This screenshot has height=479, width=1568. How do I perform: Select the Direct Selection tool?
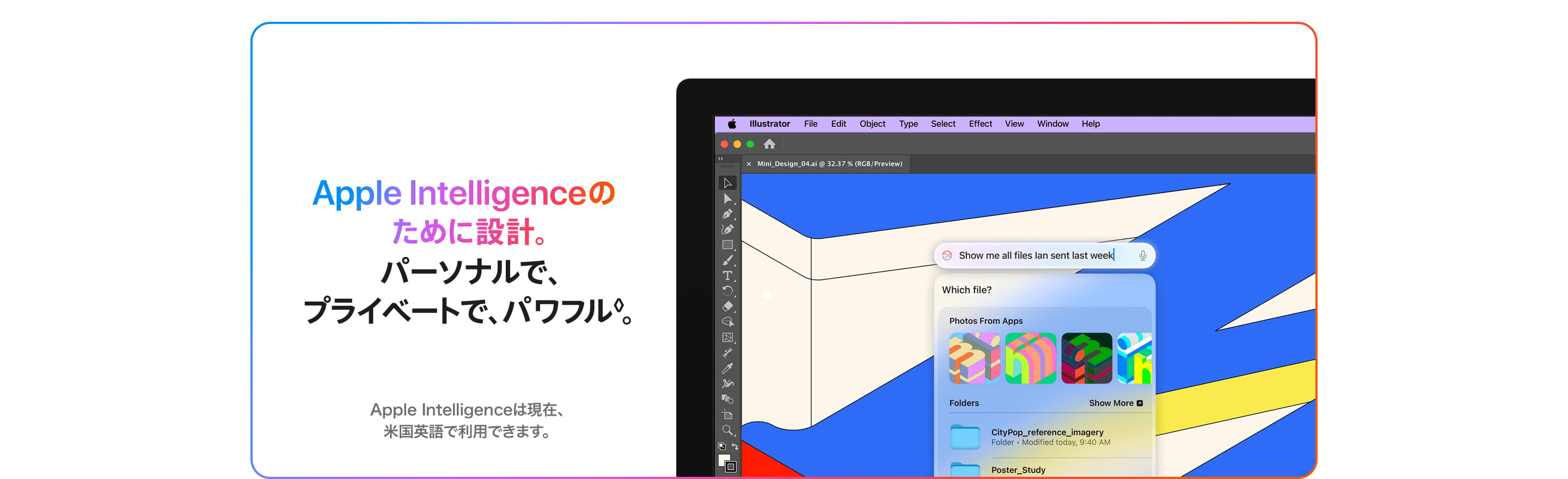tap(727, 199)
